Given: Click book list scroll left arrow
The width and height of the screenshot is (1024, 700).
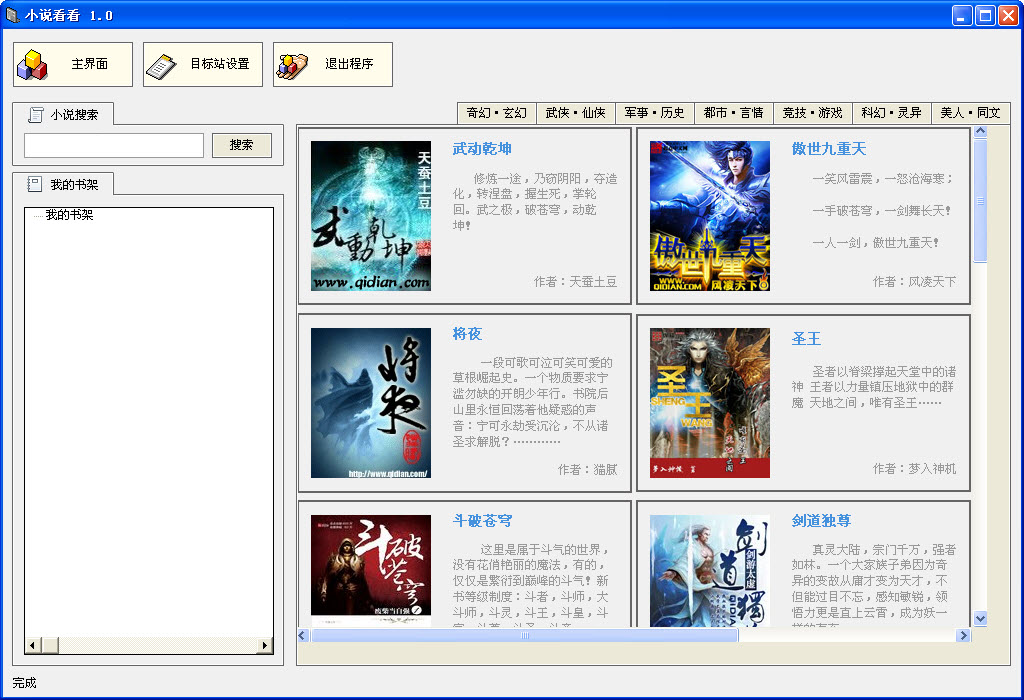Looking at the screenshot, I should click(x=303, y=635).
